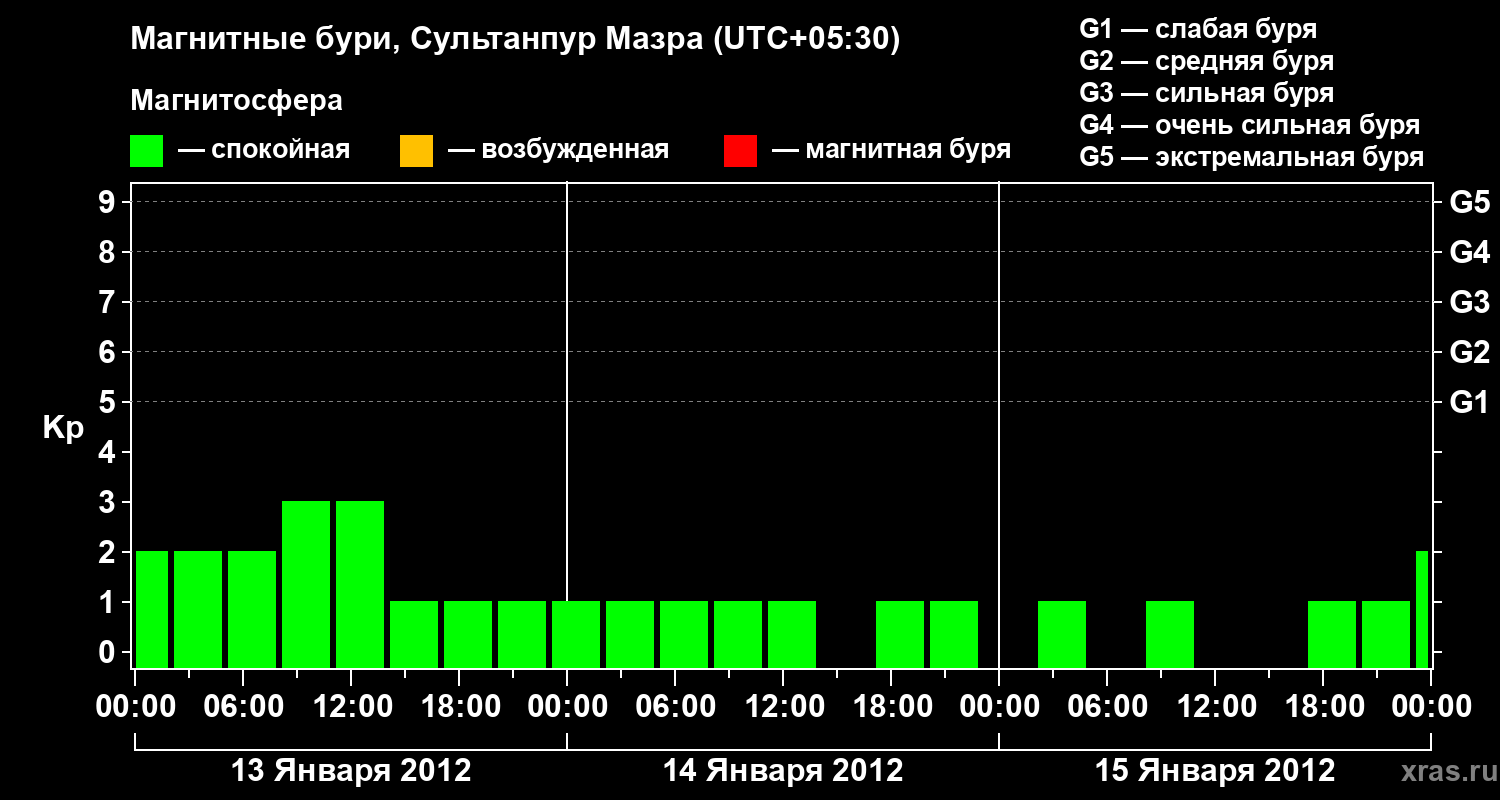This screenshot has width=1500, height=800.
Task: Click the 'G1 — слабая буря' legend line
Action: click(1198, 29)
